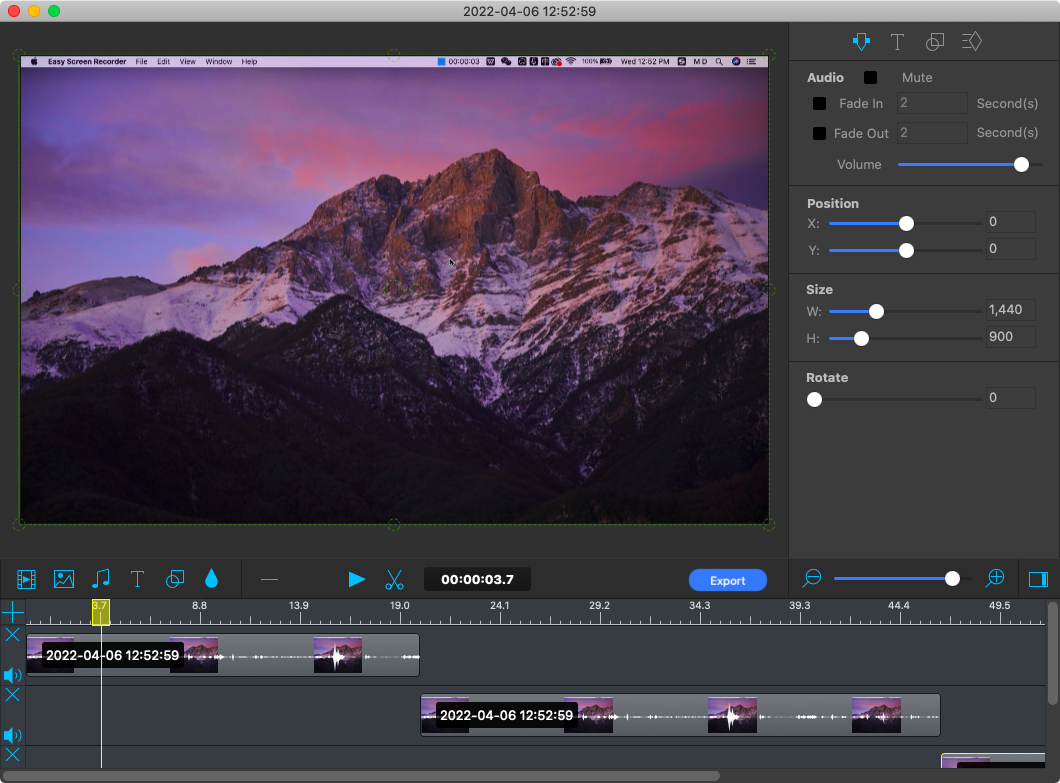Select the scissors cut tool
This screenshot has width=1060, height=783.
click(x=394, y=579)
